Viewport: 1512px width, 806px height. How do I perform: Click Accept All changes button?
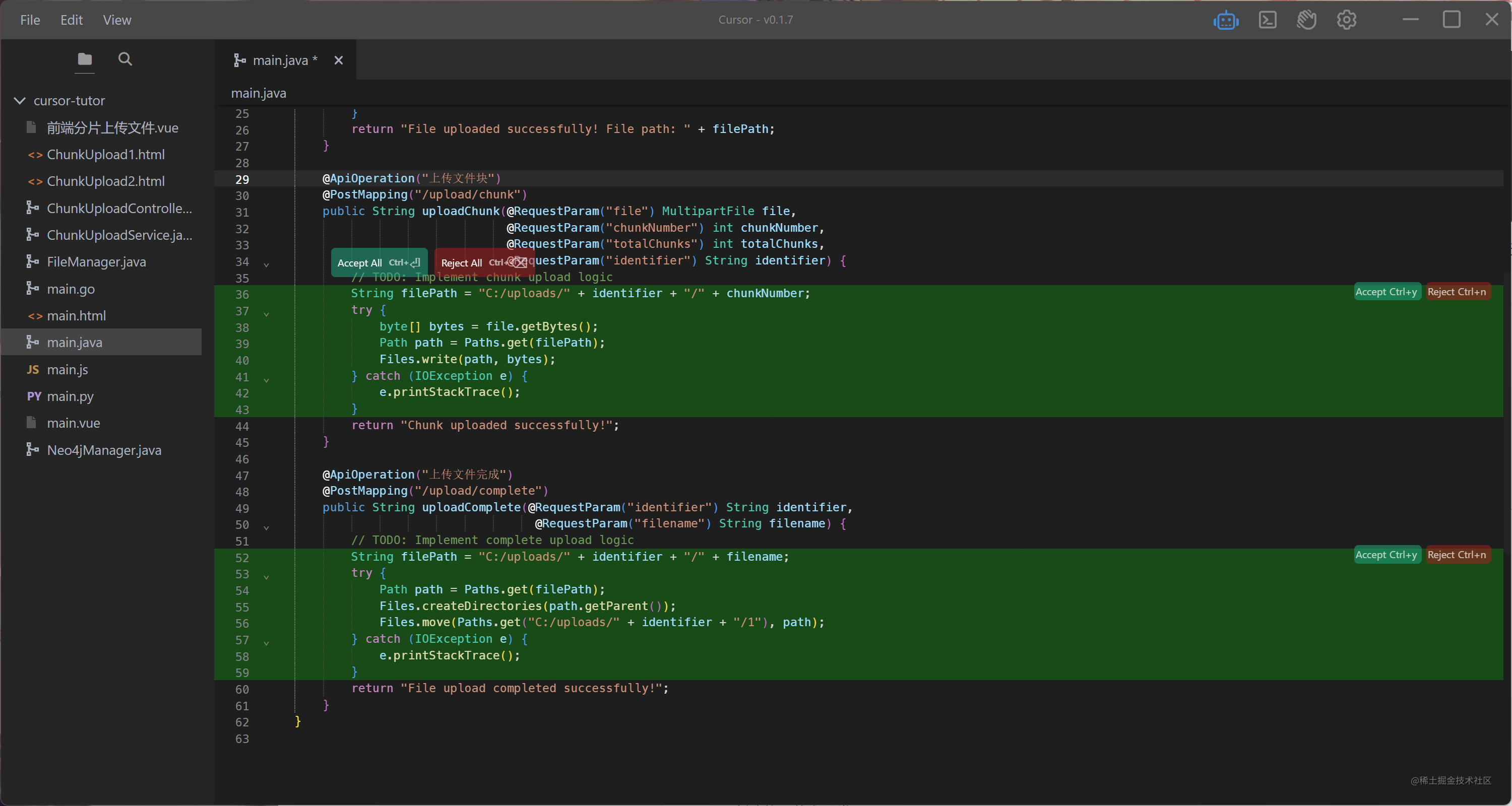click(x=379, y=263)
